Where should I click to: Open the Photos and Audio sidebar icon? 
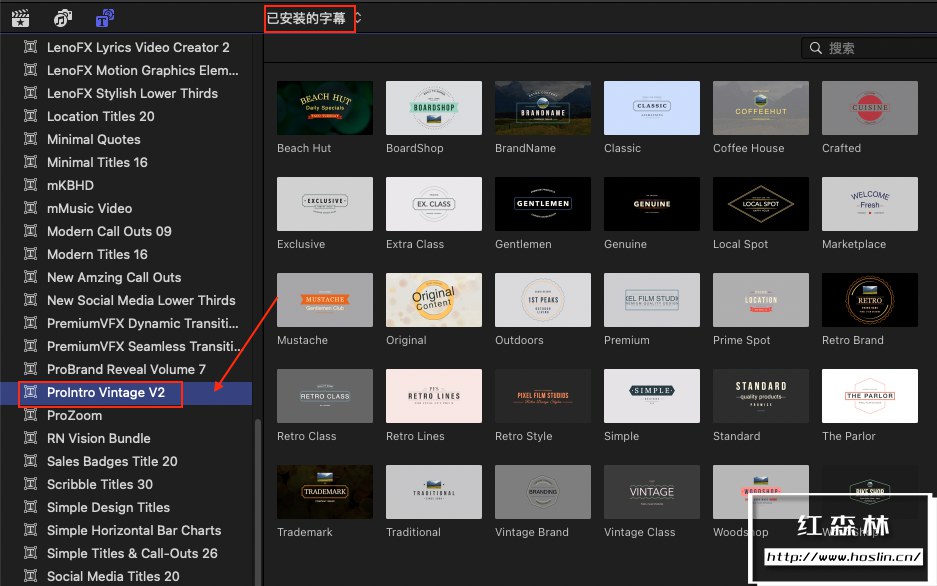point(63,19)
